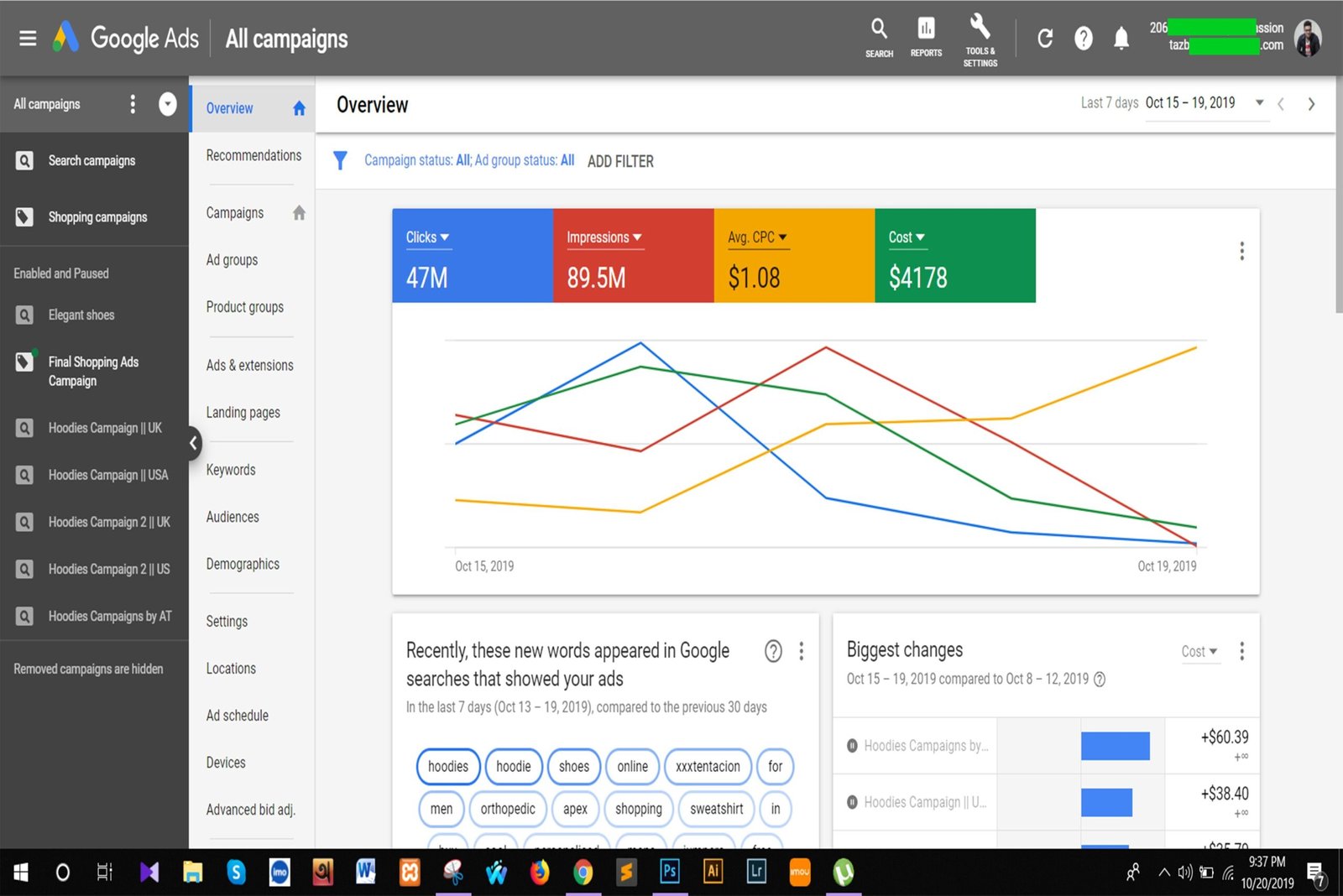
Task: Collapse the side navigation panel arrow
Action: pos(194,442)
